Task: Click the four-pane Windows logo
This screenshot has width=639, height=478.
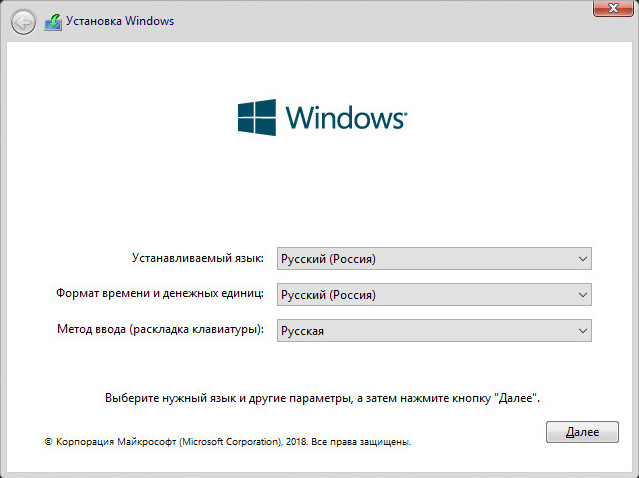Action: tap(257, 117)
